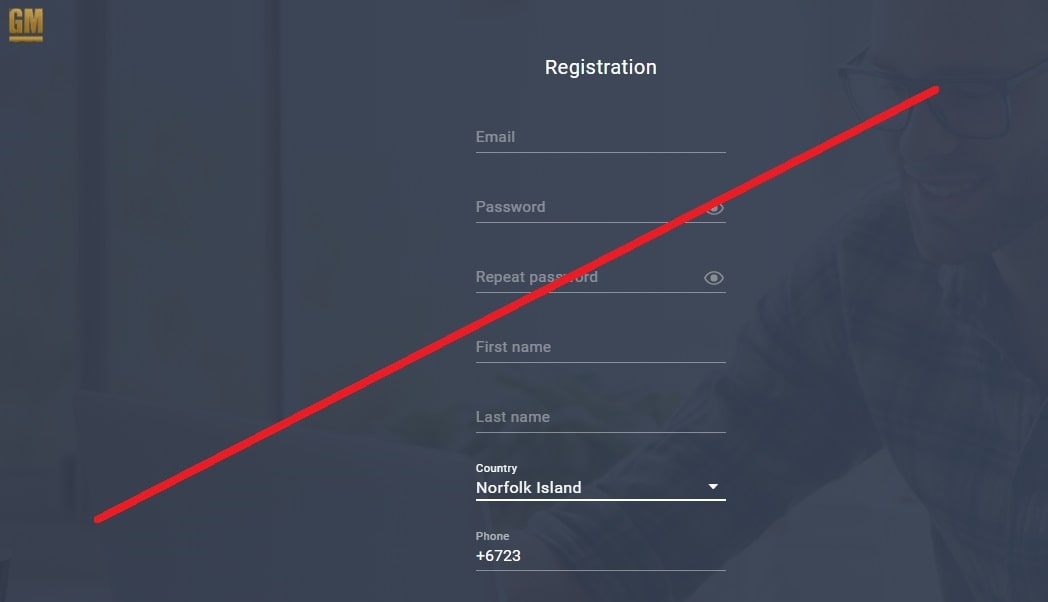Open the Norfolk Island country selector
The image size is (1048, 602).
pyautogui.click(x=600, y=488)
